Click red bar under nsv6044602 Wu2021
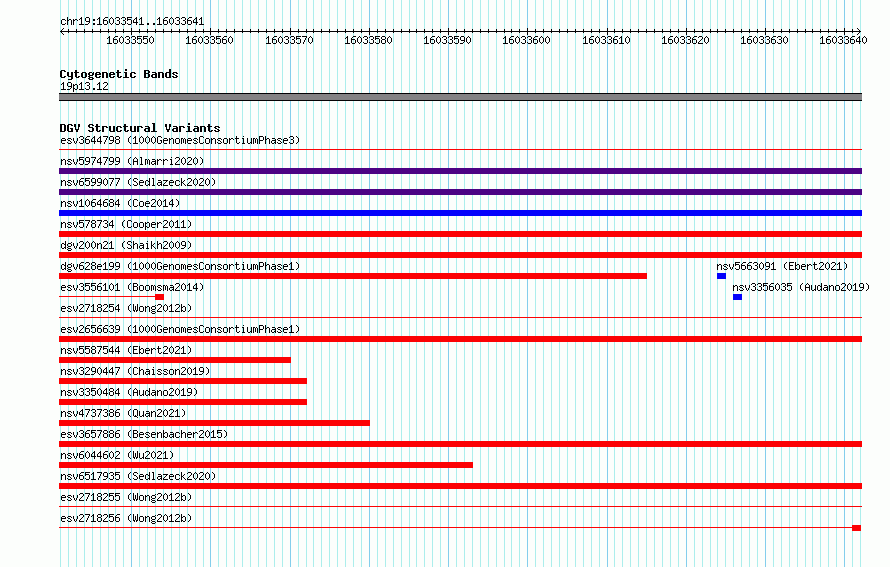This screenshot has width=890, height=567. point(266,465)
